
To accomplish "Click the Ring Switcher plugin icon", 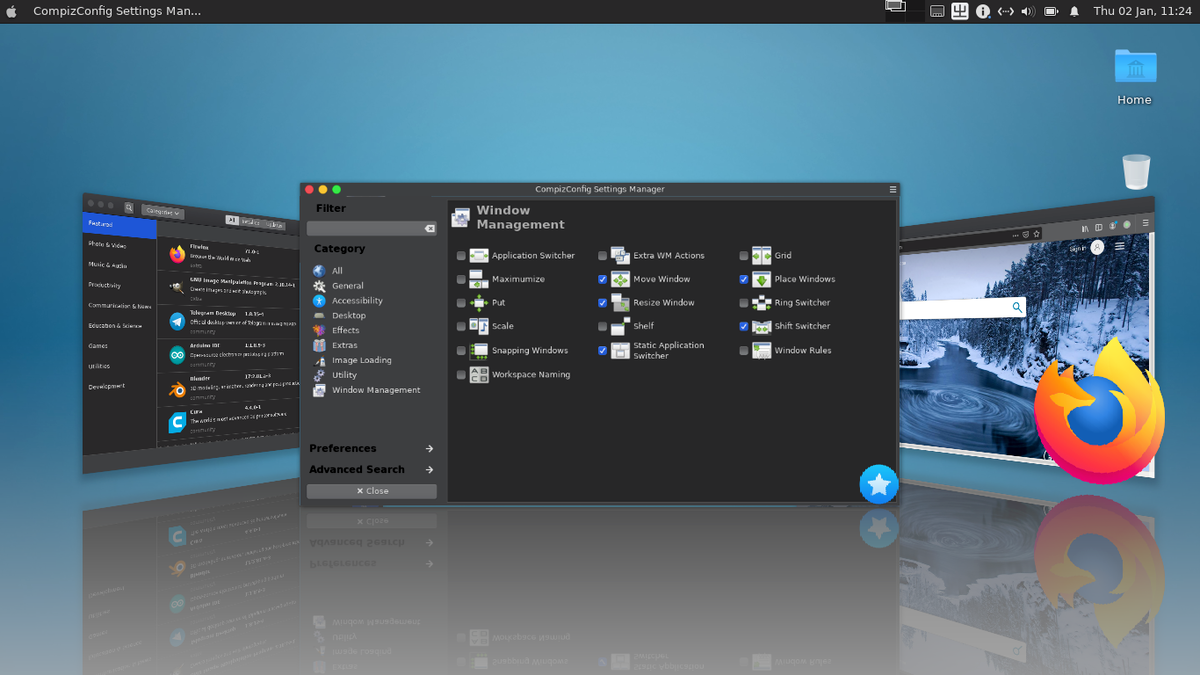I will (761, 303).
